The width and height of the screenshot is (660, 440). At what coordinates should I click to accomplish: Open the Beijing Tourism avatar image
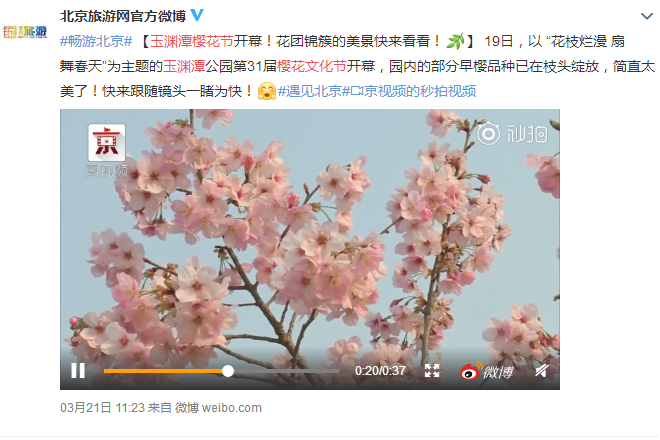[25, 32]
